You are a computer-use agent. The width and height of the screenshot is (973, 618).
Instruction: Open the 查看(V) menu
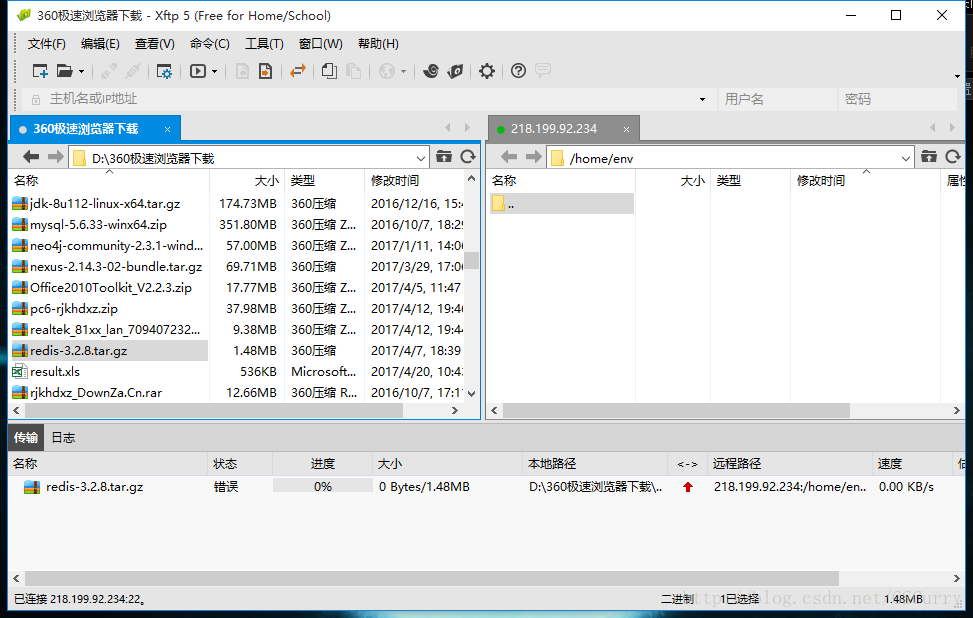tap(155, 44)
